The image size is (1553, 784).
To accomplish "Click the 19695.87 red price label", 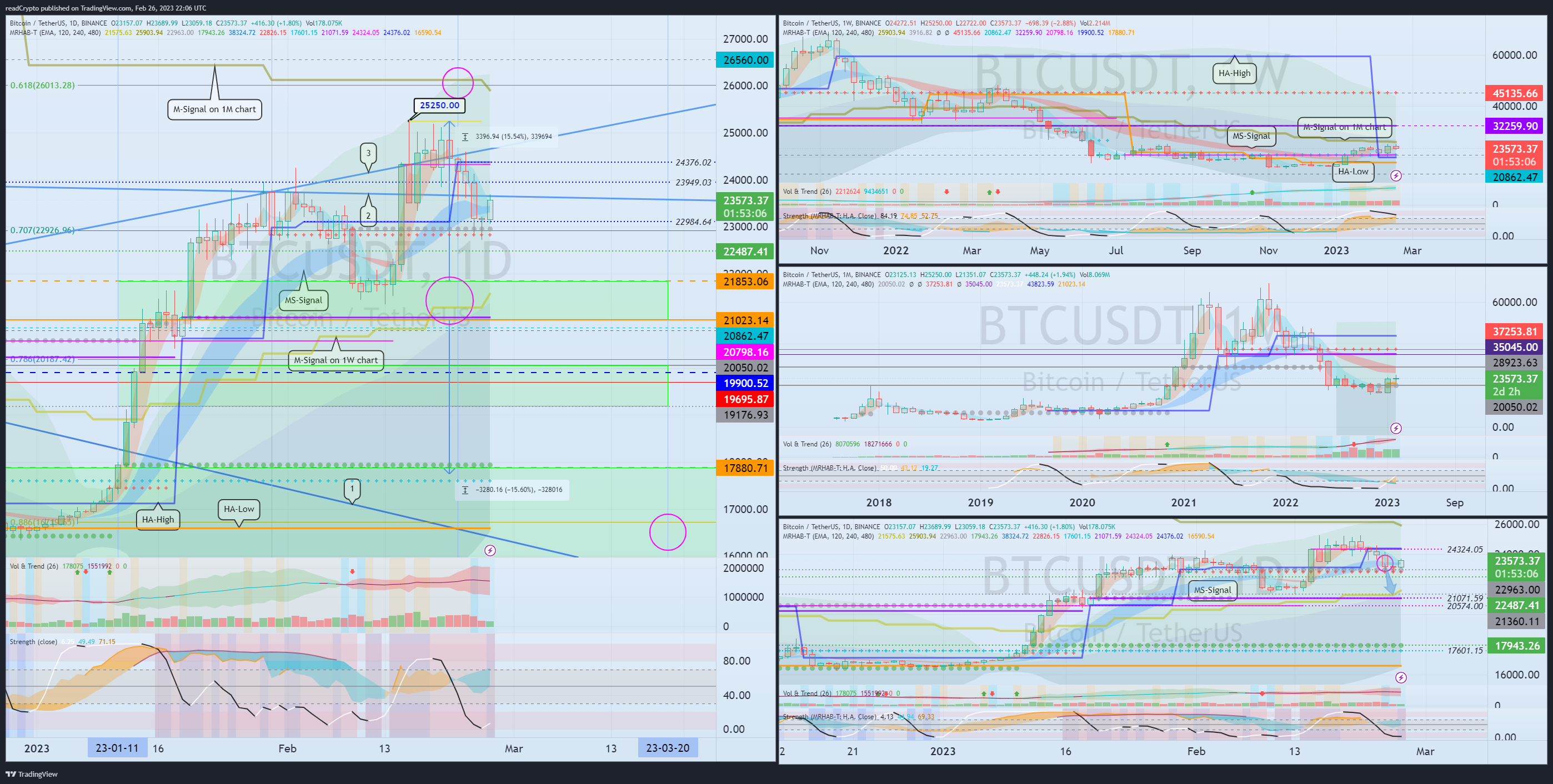I will (745, 399).
